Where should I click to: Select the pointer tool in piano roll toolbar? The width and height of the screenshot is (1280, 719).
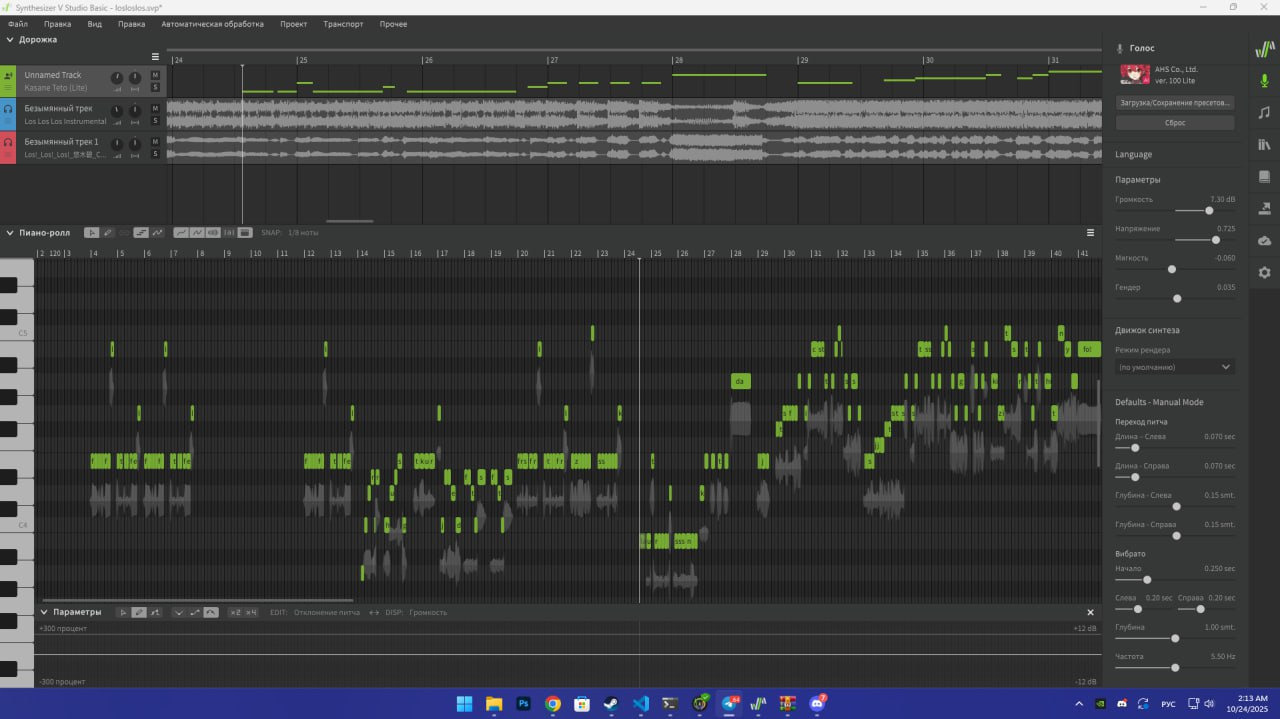(92, 232)
